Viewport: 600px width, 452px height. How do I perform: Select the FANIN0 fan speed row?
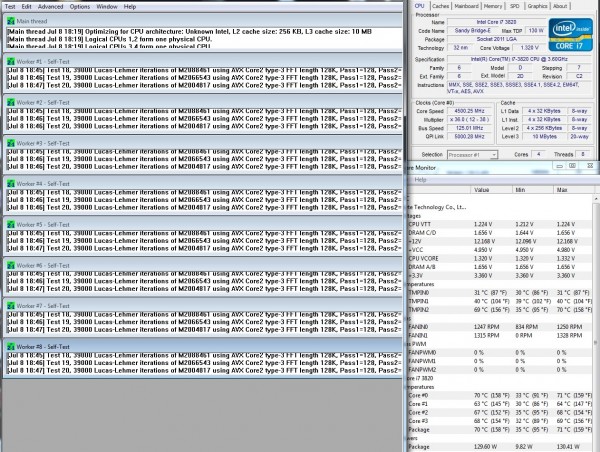500,327
